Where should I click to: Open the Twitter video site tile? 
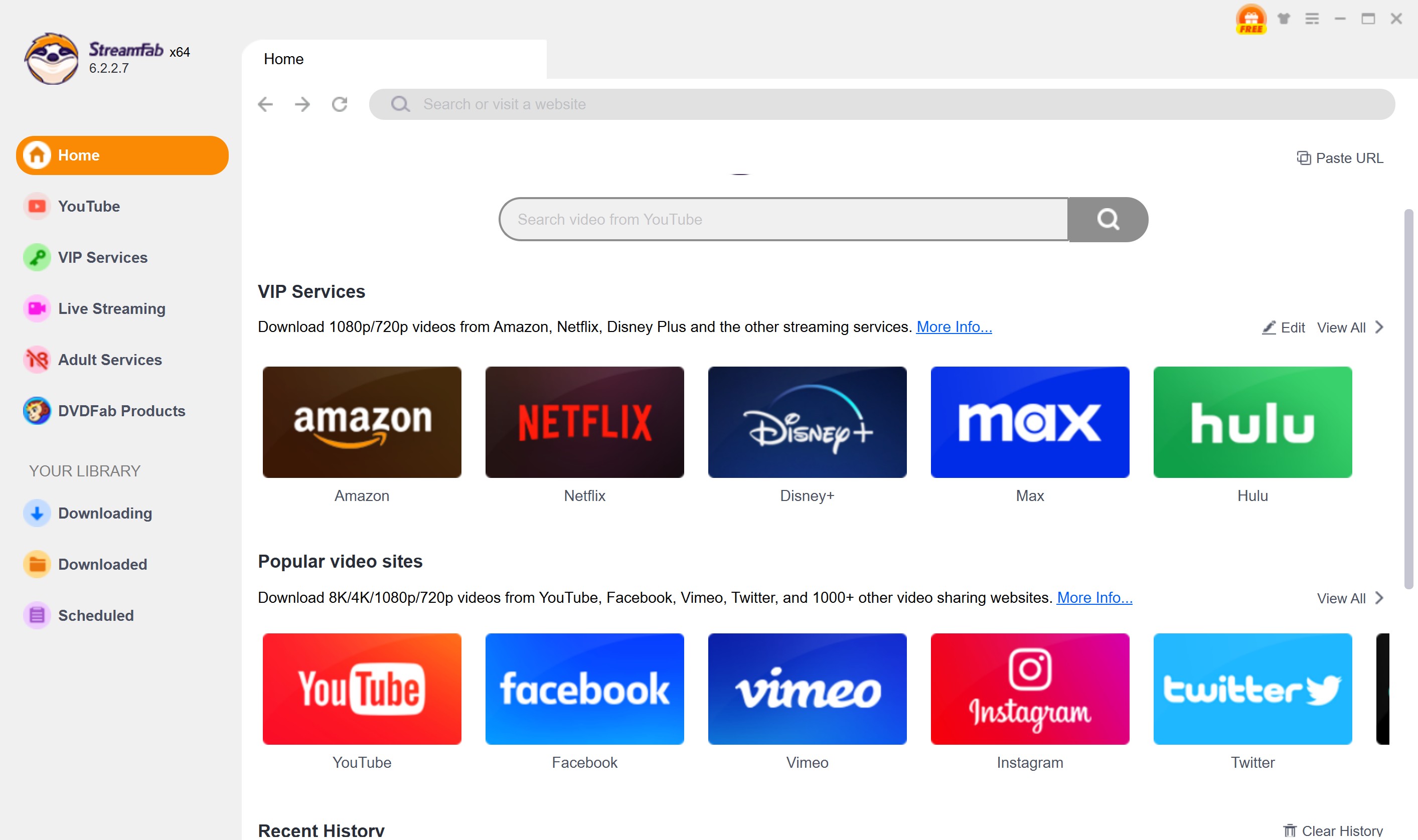[x=1252, y=689]
